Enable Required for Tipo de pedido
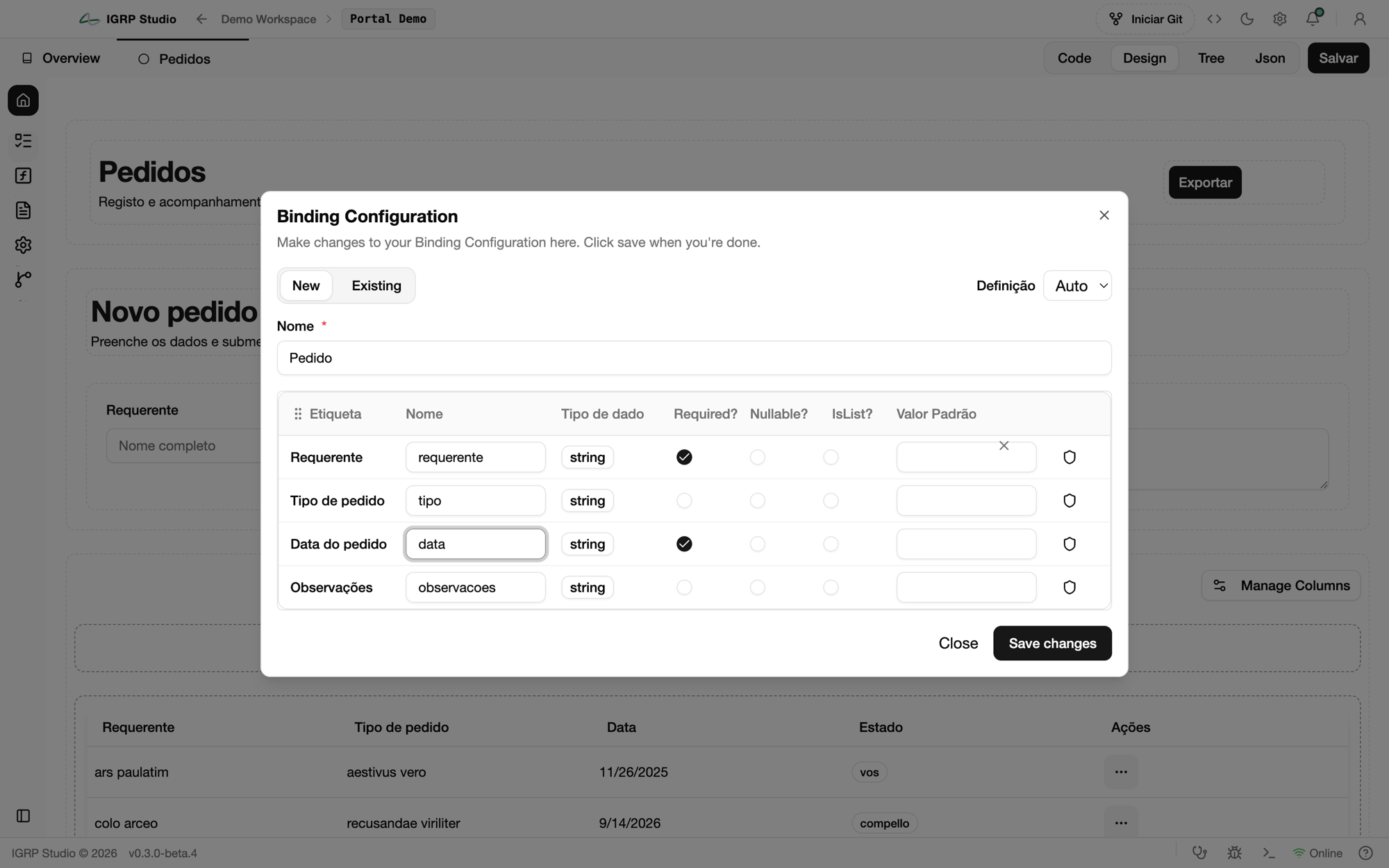The height and width of the screenshot is (868, 1389). (x=684, y=501)
